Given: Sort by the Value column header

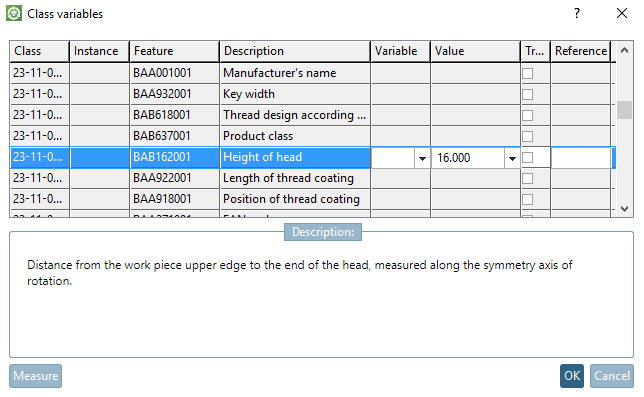Looking at the screenshot, I should pos(475,51).
